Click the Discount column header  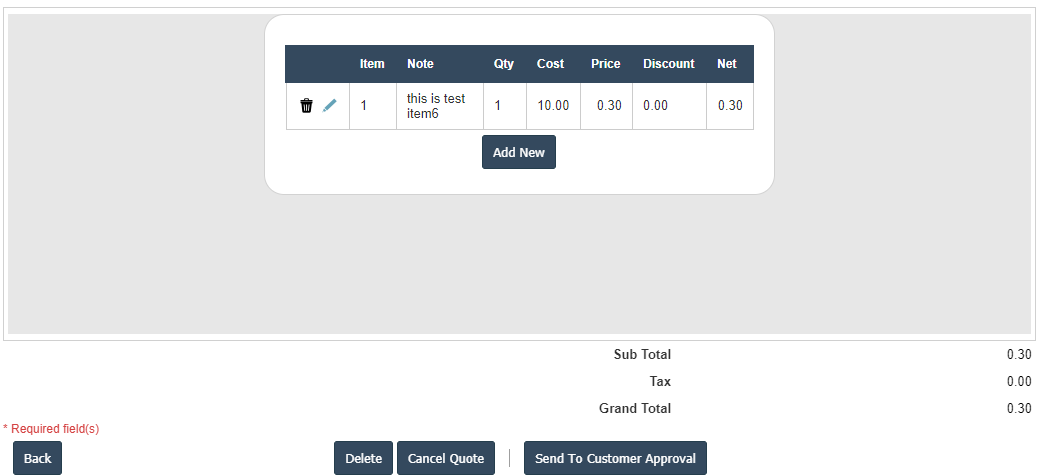[x=669, y=64]
